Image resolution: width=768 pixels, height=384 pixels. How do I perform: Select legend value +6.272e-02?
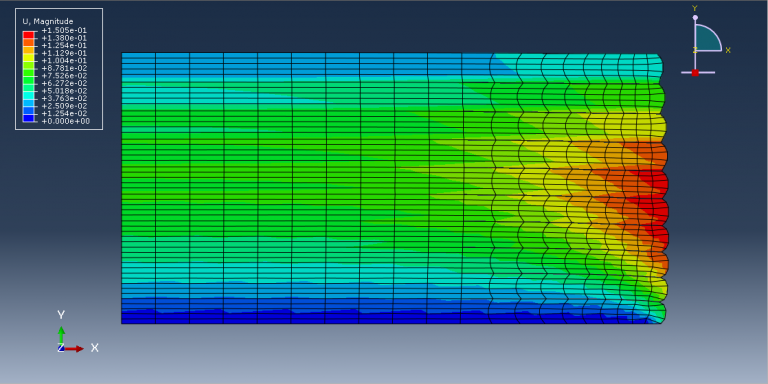click(64, 83)
